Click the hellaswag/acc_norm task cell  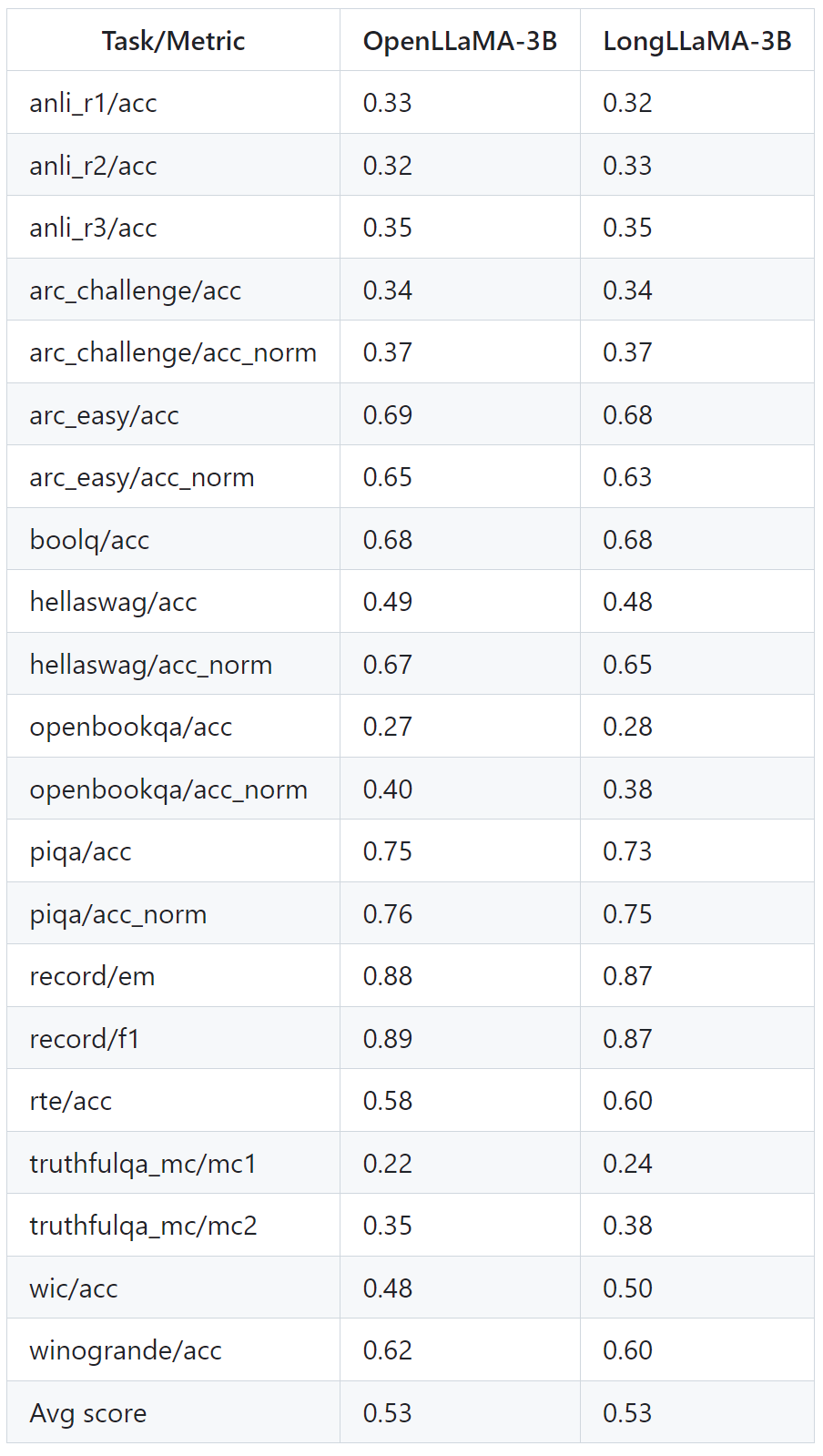tap(150, 665)
